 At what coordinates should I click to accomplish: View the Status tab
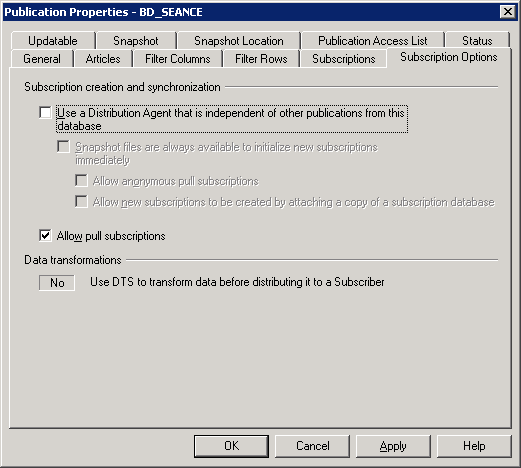(x=477, y=41)
